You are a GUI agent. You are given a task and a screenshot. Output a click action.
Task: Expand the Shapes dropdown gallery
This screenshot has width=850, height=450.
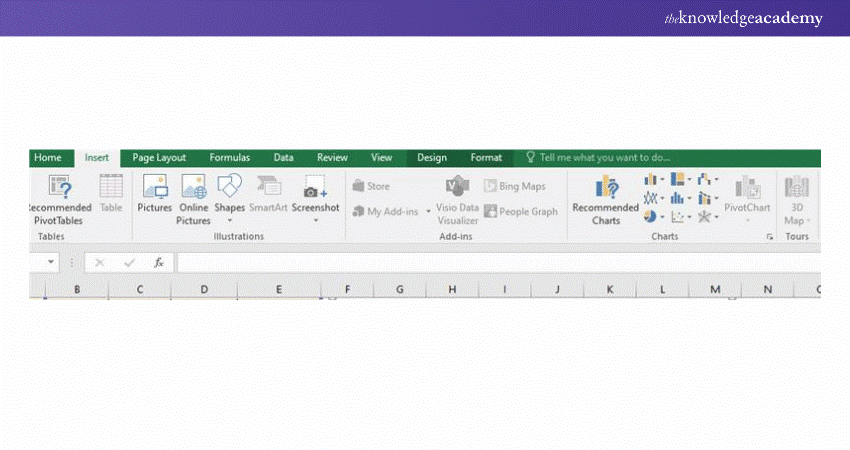tap(229, 219)
